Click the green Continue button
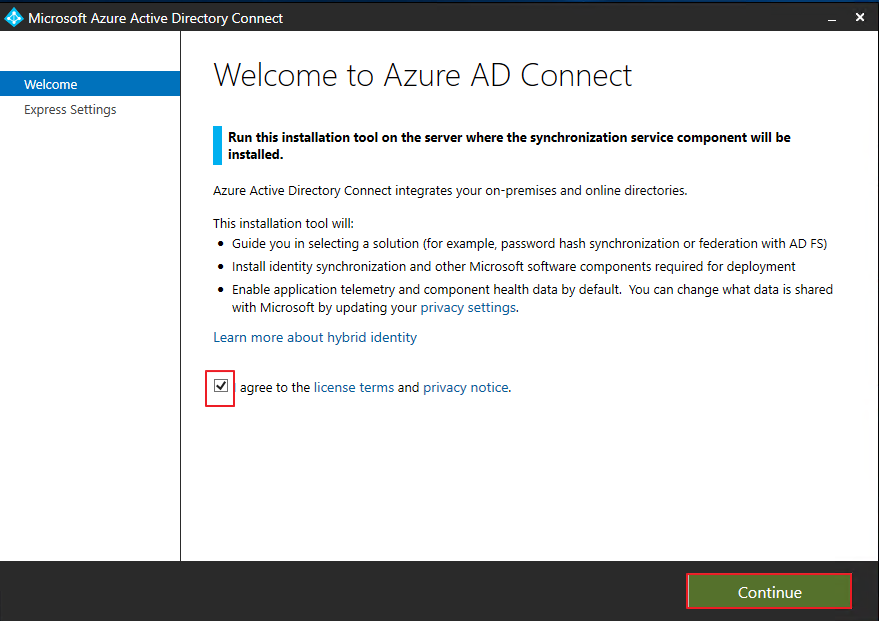The width and height of the screenshot is (879, 621). point(769,591)
